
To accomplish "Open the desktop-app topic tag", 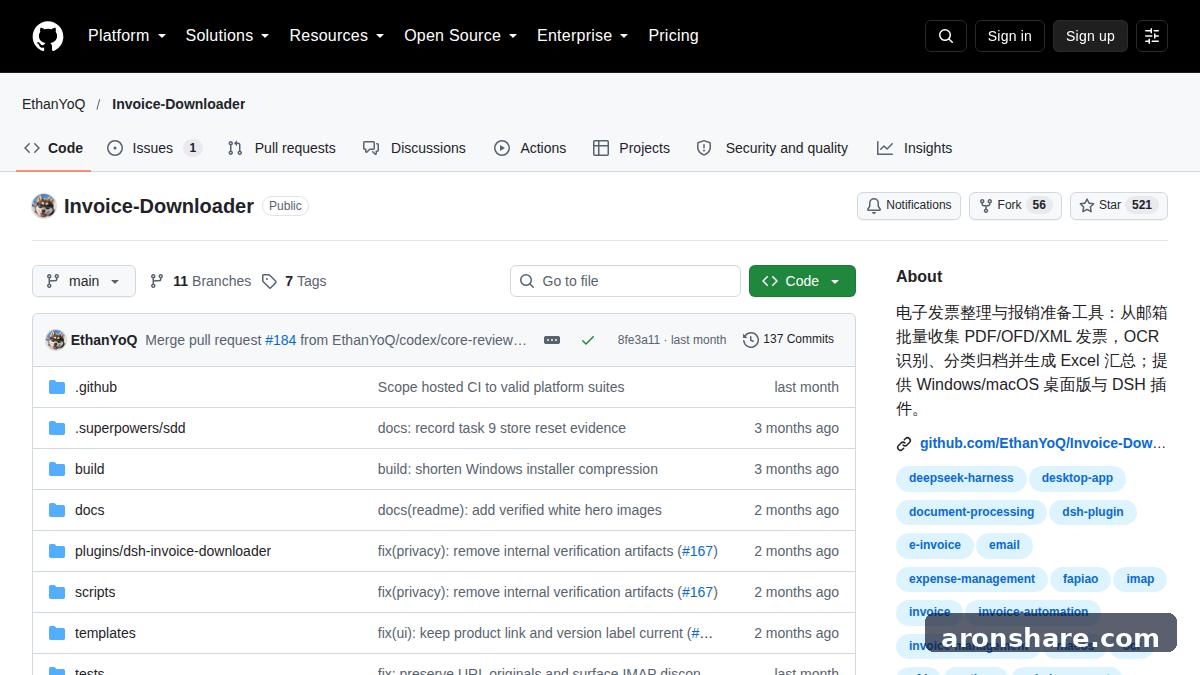I will click(x=1077, y=478).
